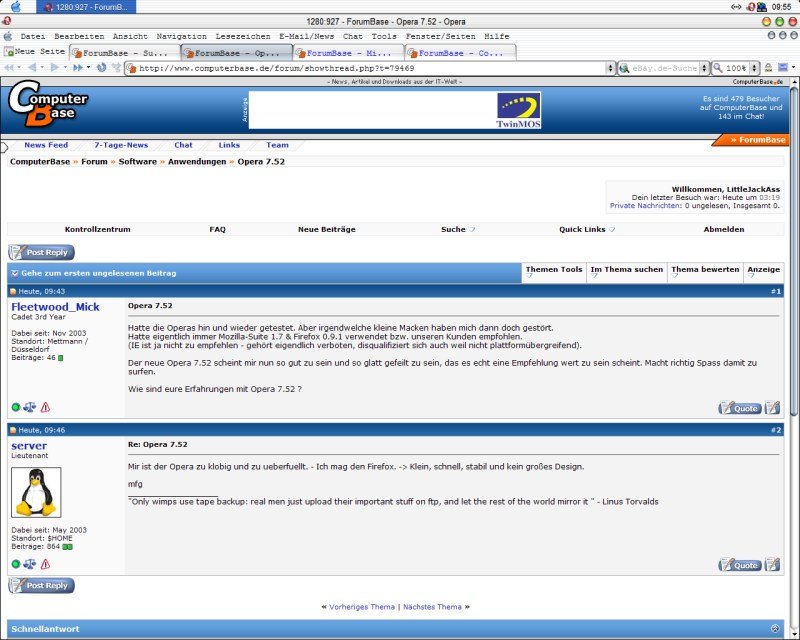The image size is (800, 640).
Task: Open the Chat navigation link
Action: [183, 145]
